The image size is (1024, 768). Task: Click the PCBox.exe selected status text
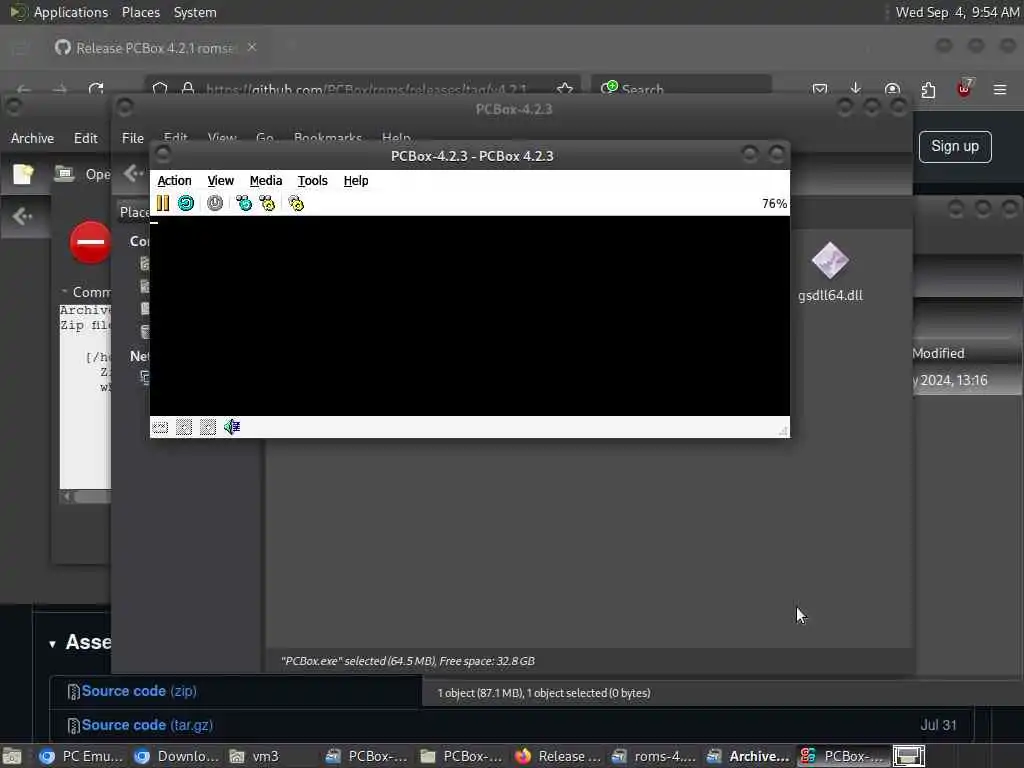pyautogui.click(x=408, y=661)
